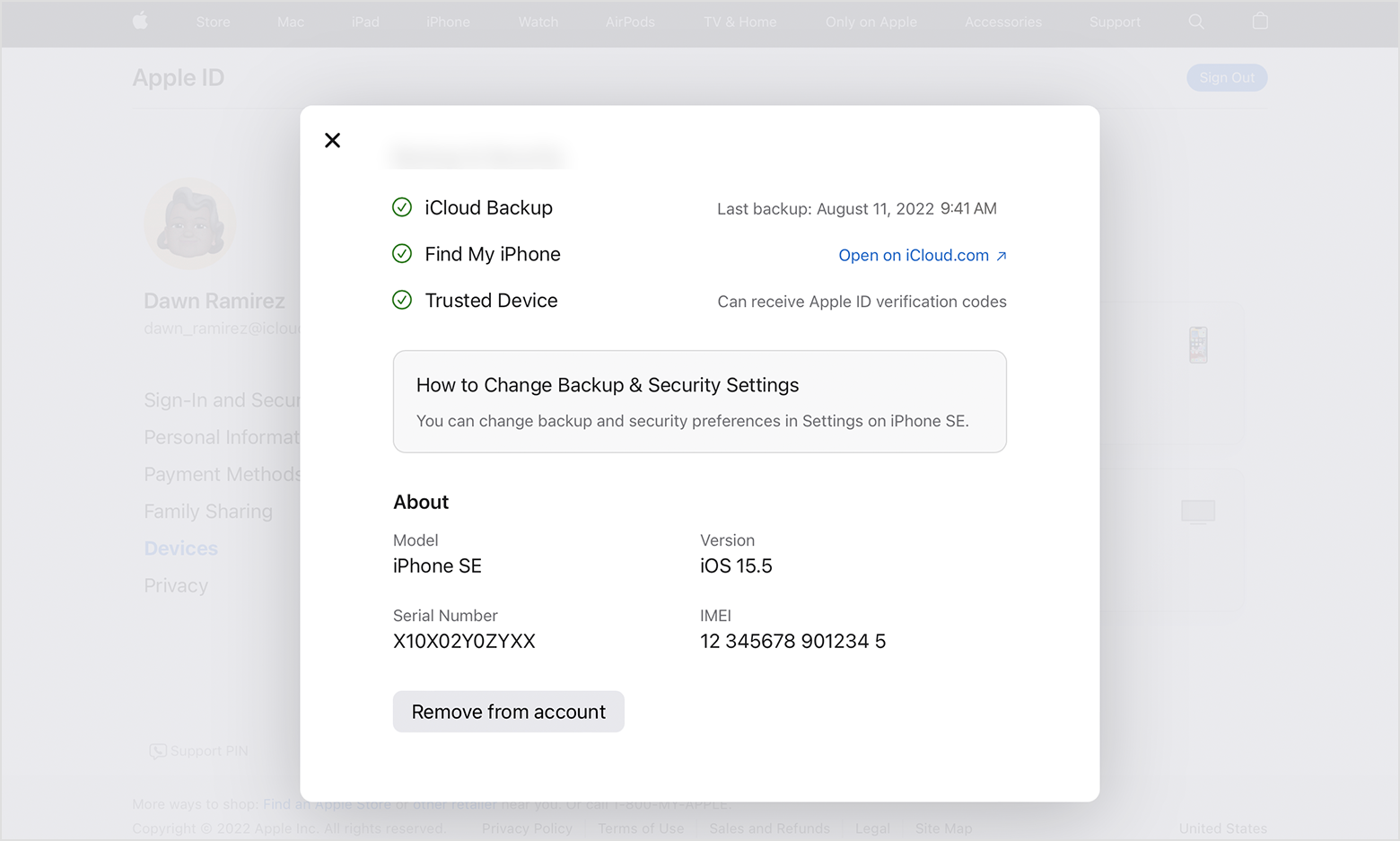Click the iCloud Backup green checkmark icon
1400x841 pixels.
402,207
